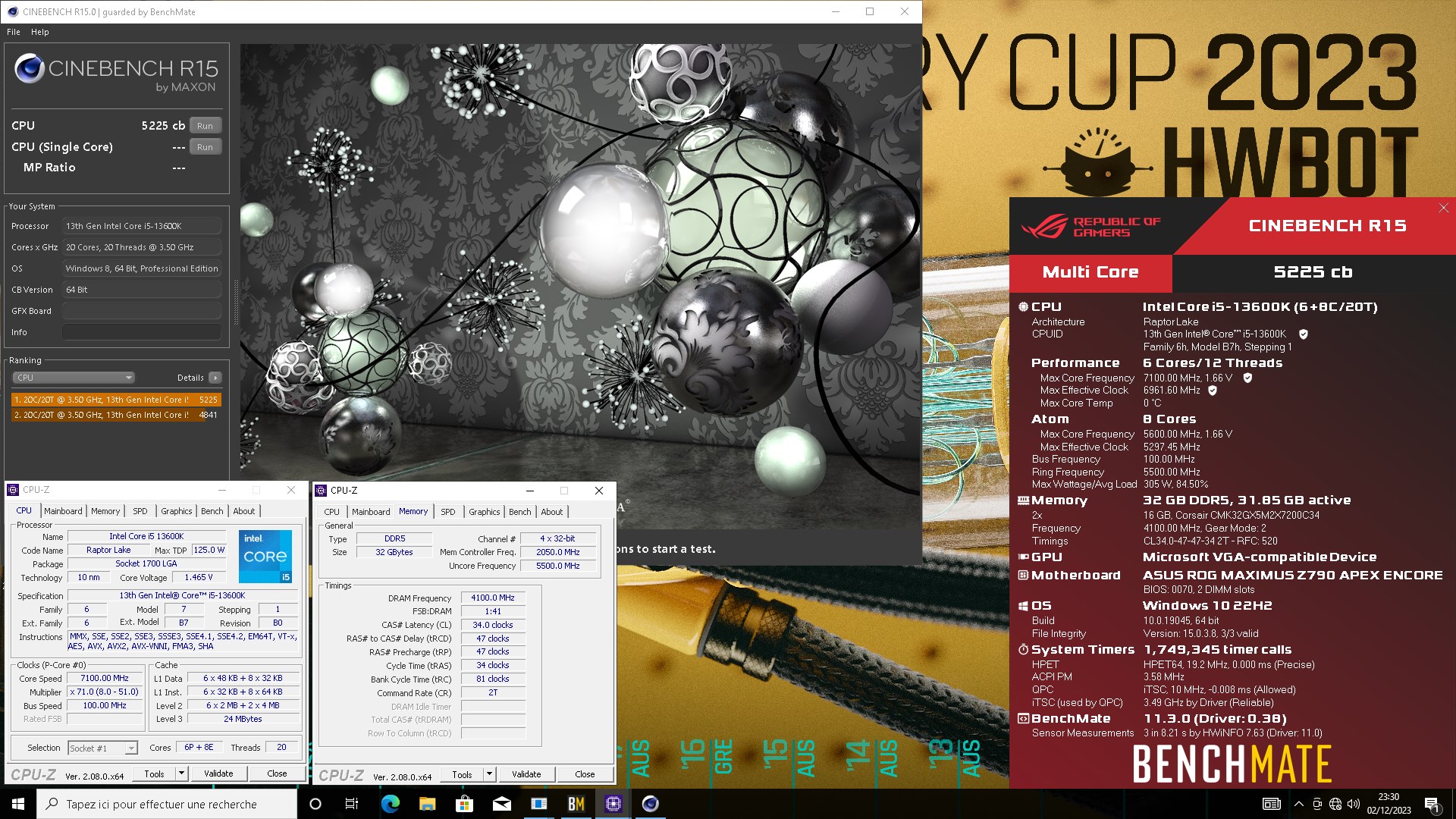The height and width of the screenshot is (819, 1456).
Task: Expand the ranking Details arrow
Action: coord(215,378)
